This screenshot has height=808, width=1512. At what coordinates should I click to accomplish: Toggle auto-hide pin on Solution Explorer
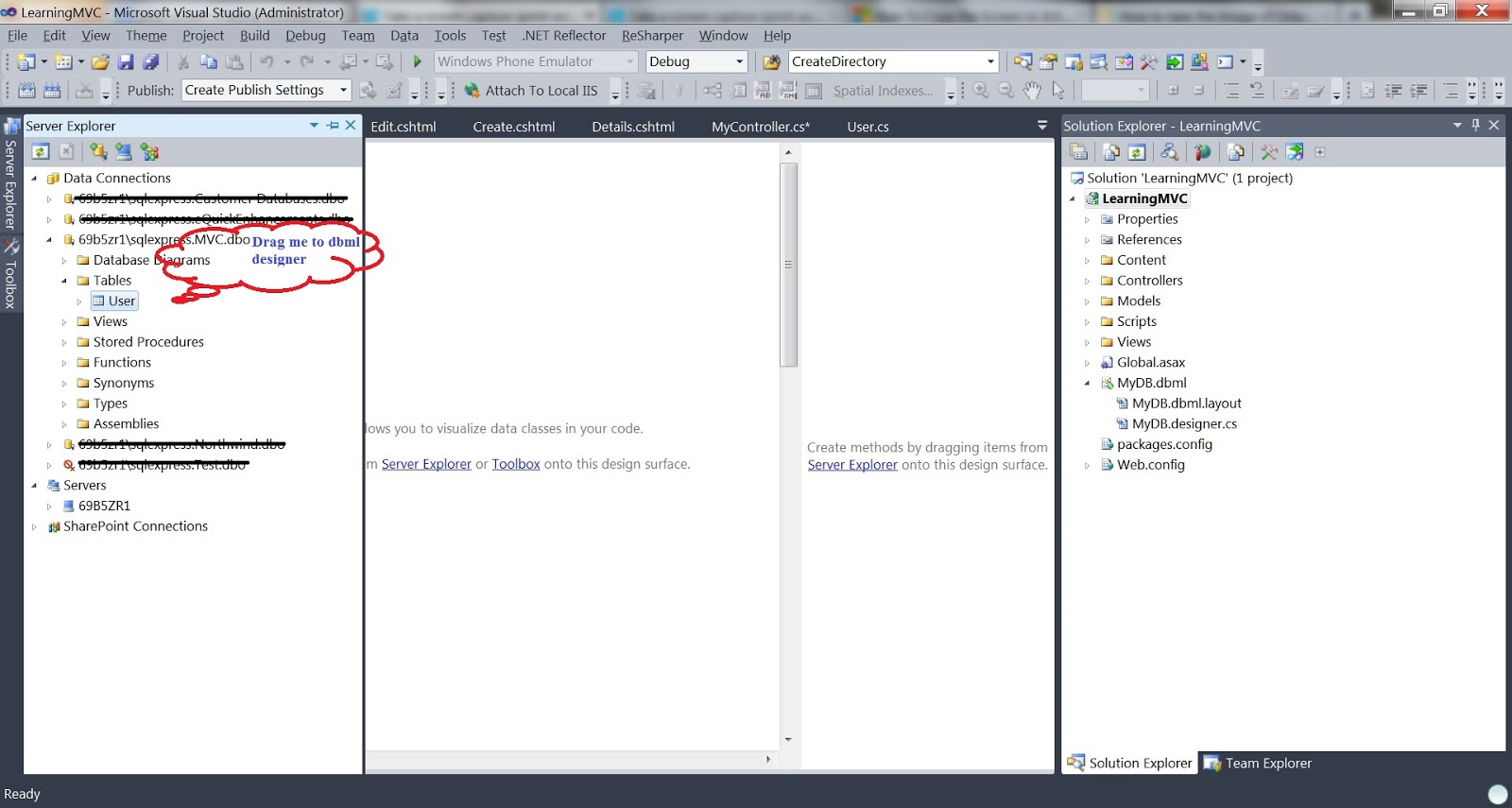[1475, 125]
